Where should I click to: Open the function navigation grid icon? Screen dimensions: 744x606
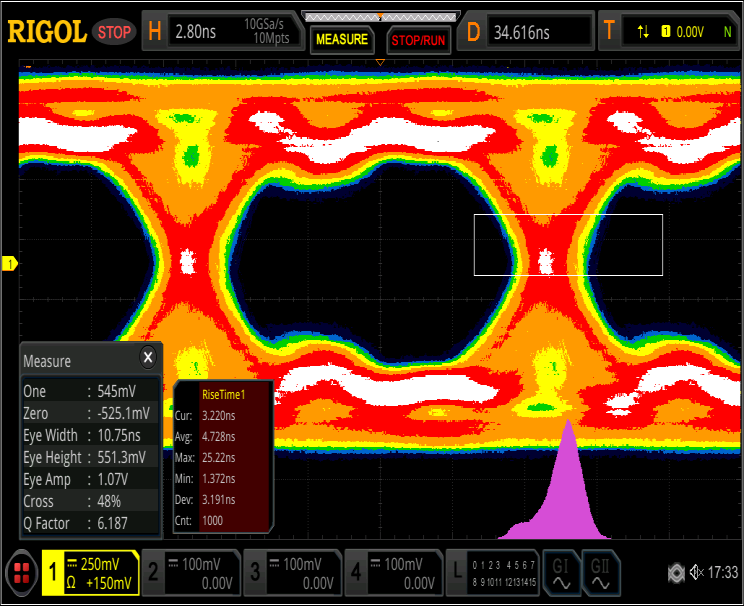point(20,573)
